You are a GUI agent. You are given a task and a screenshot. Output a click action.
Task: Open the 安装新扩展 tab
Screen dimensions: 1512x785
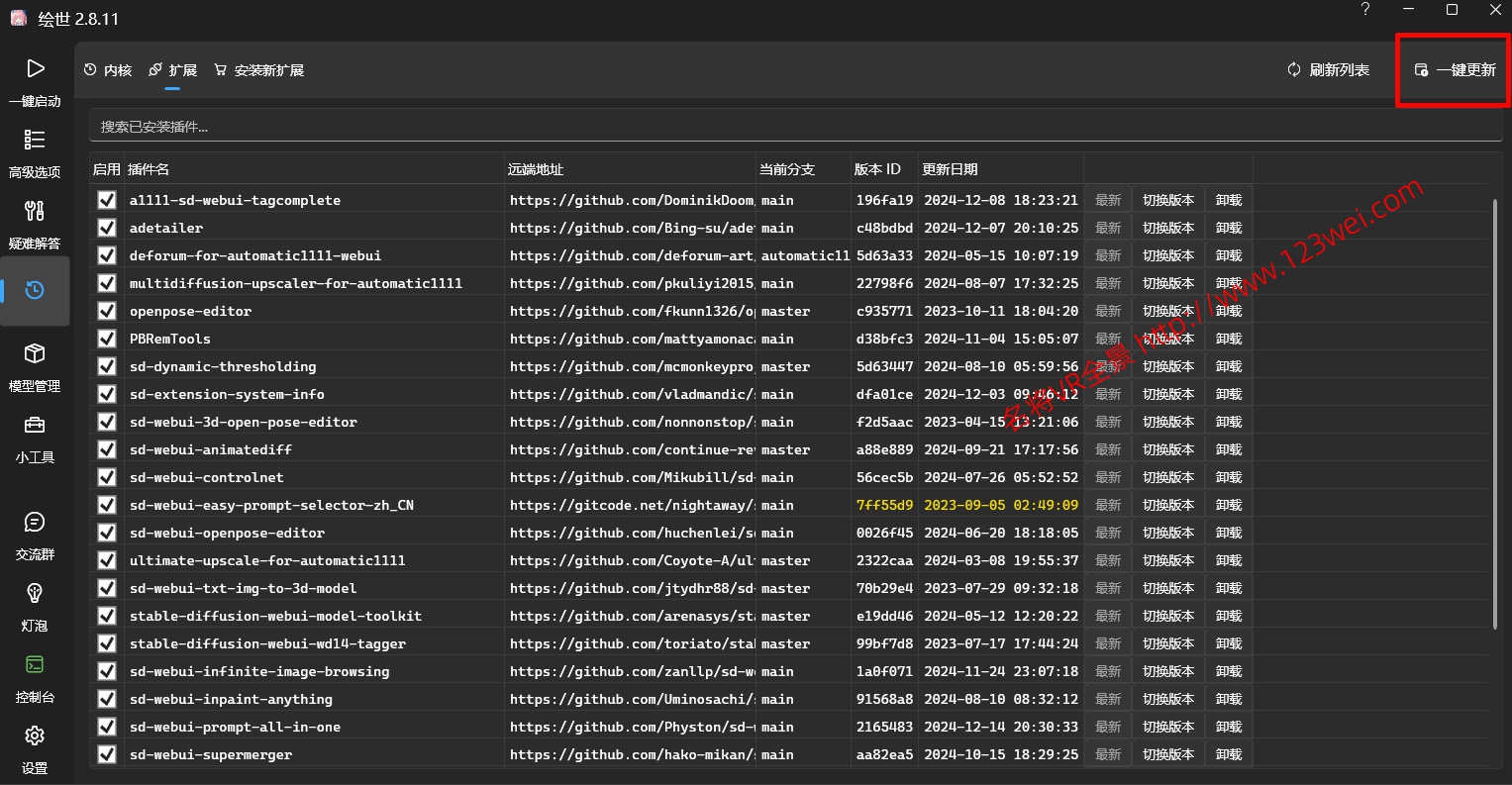point(258,70)
